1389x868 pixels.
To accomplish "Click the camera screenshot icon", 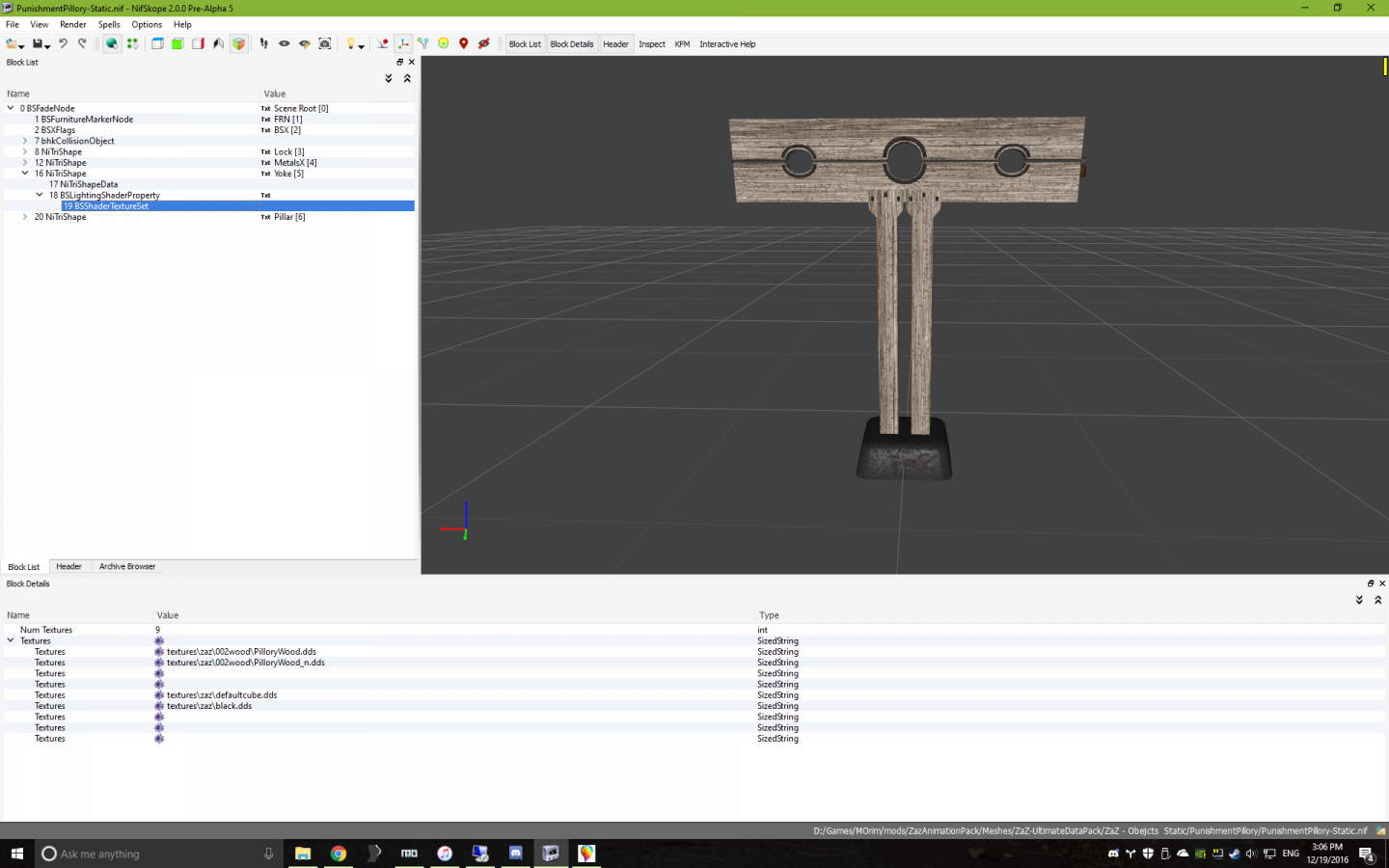I will pyautogui.click(x=325, y=43).
